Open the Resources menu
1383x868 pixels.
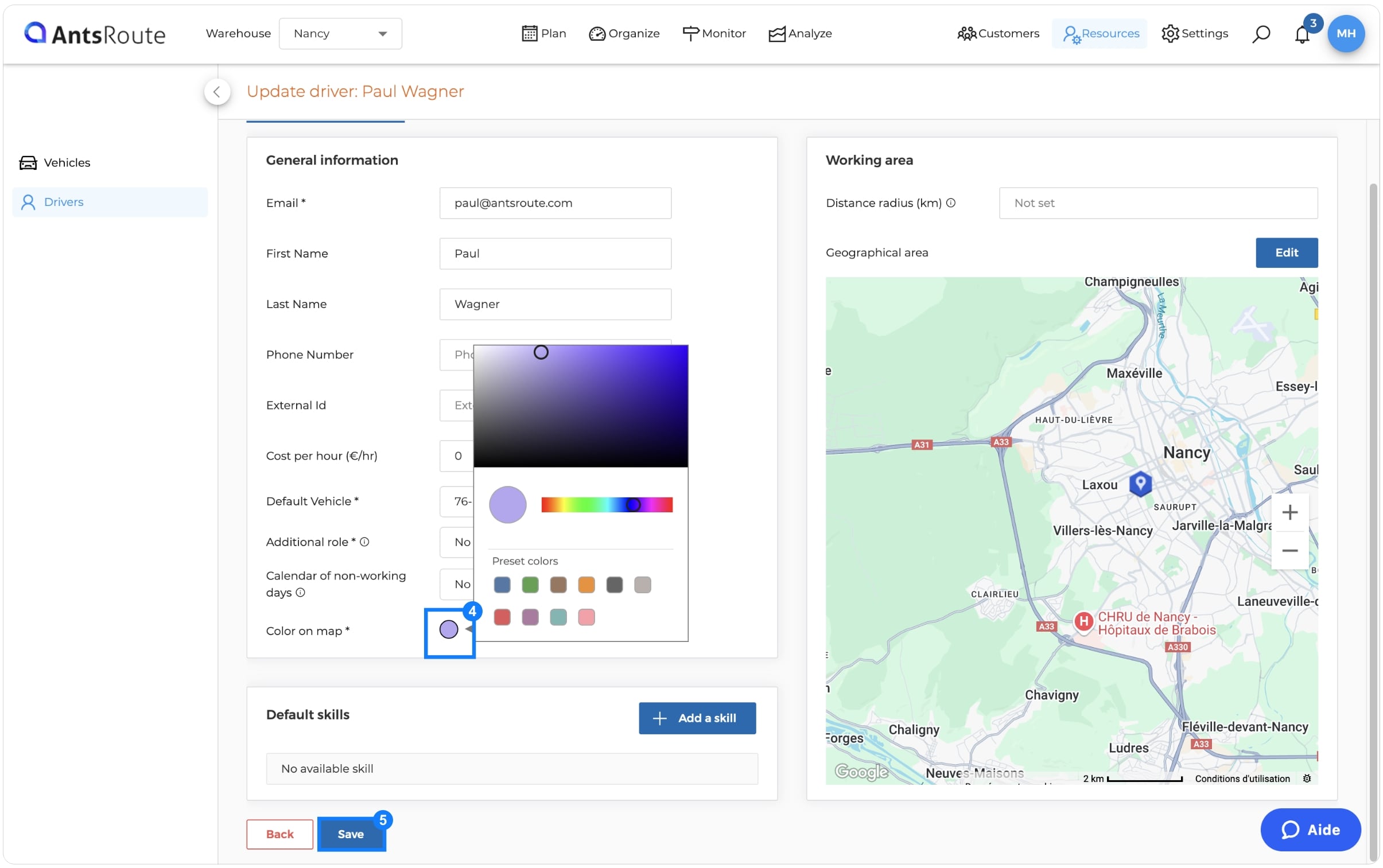pyautogui.click(x=1100, y=33)
